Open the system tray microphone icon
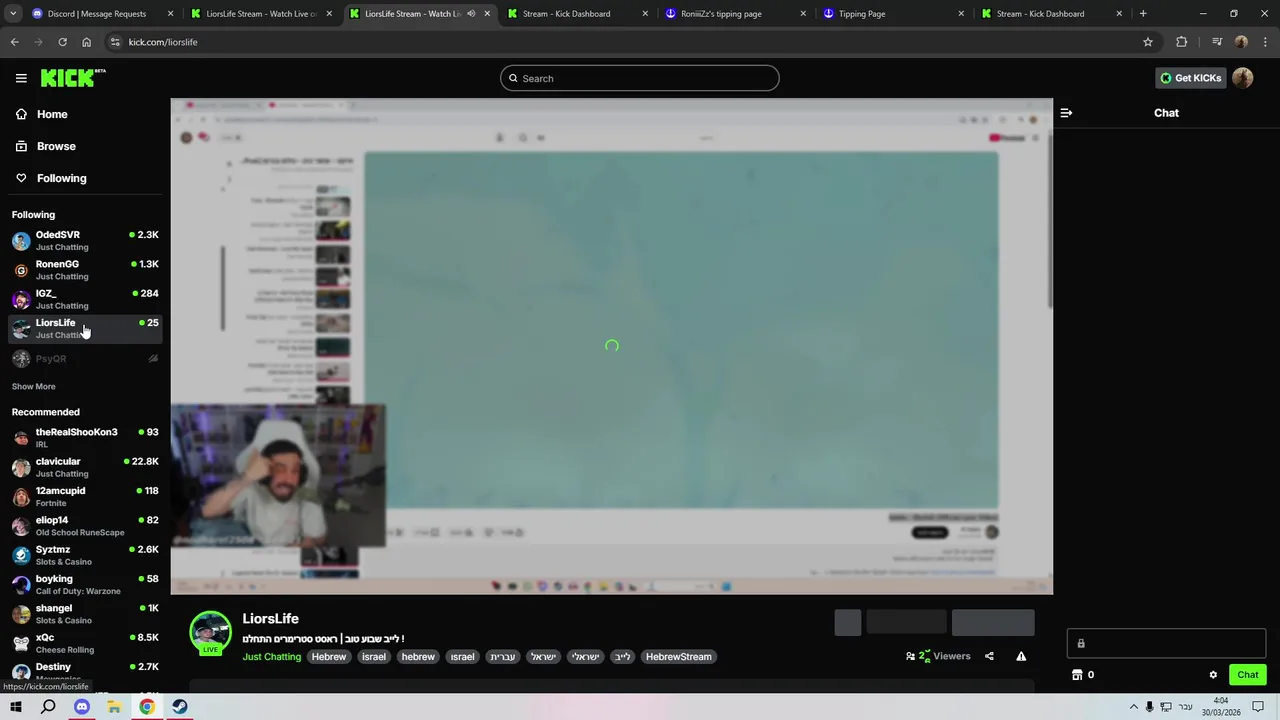The width and height of the screenshot is (1280, 720). [1150, 707]
